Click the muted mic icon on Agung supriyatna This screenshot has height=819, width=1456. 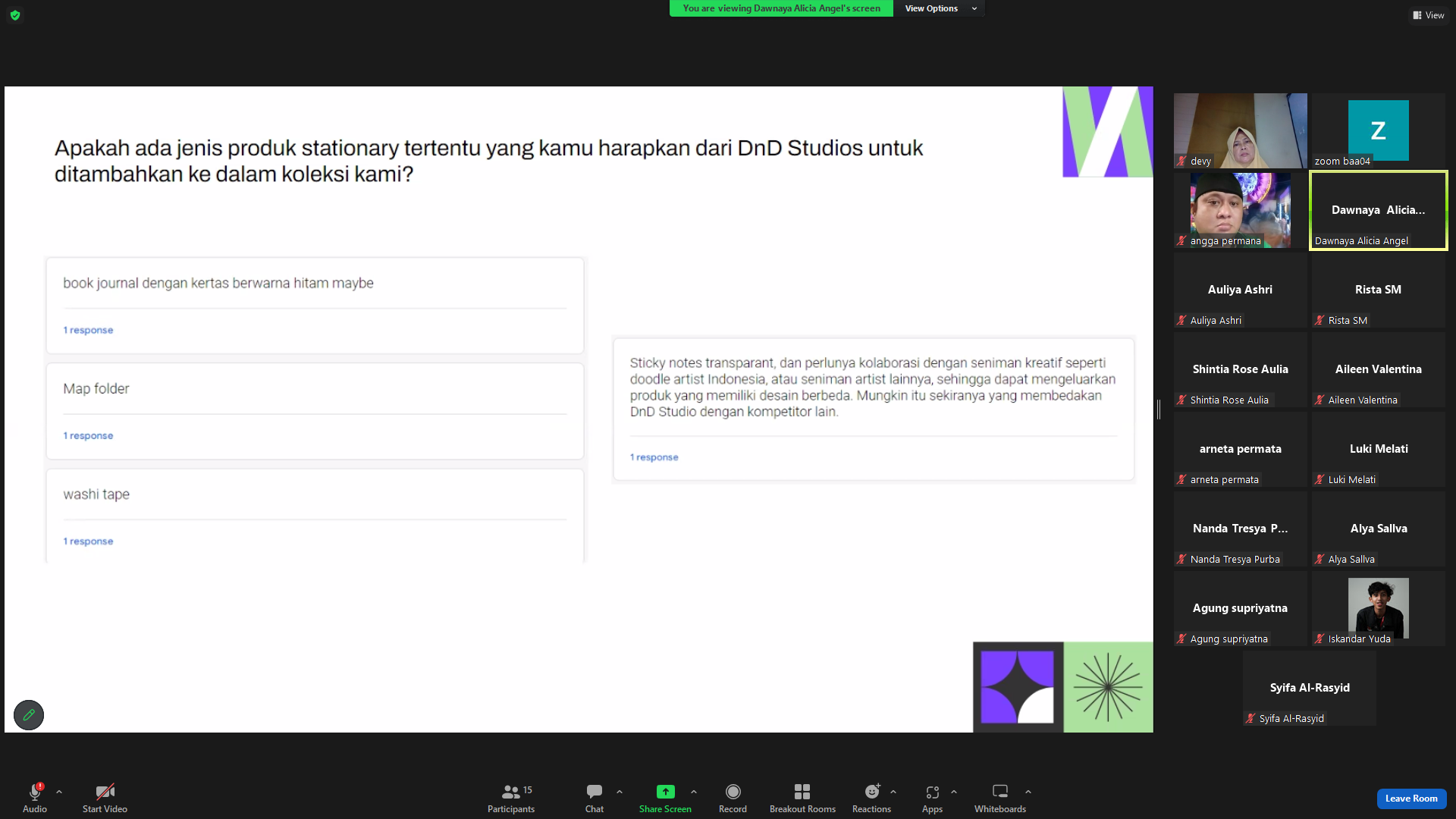pos(1181,639)
